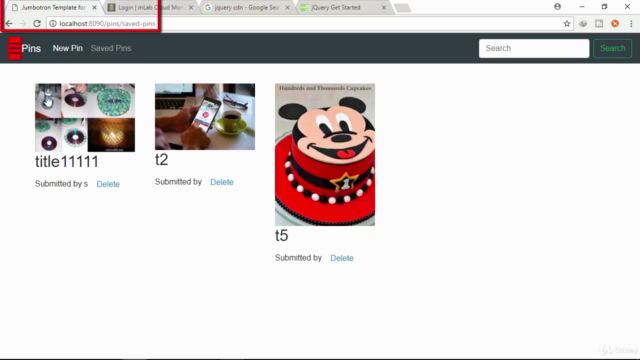Image resolution: width=640 pixels, height=360 pixels.
Task: Open the New Pin page
Action: [68, 48]
